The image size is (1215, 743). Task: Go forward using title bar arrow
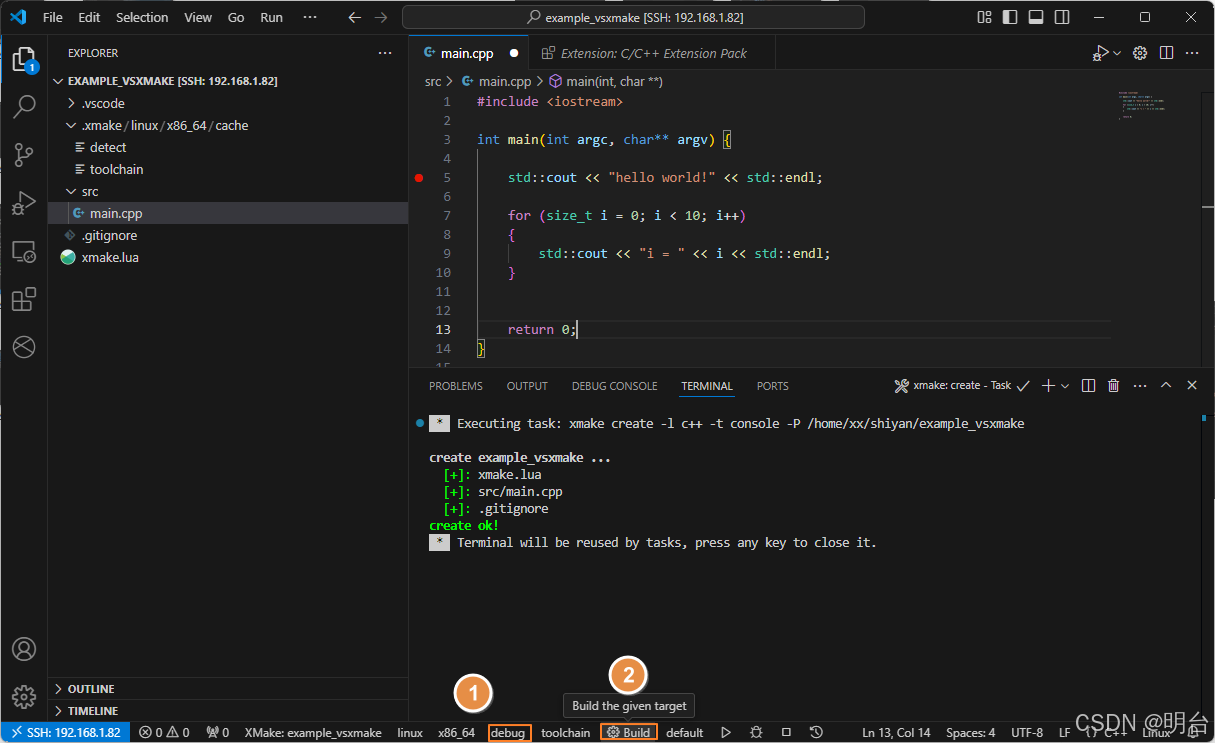pos(380,18)
